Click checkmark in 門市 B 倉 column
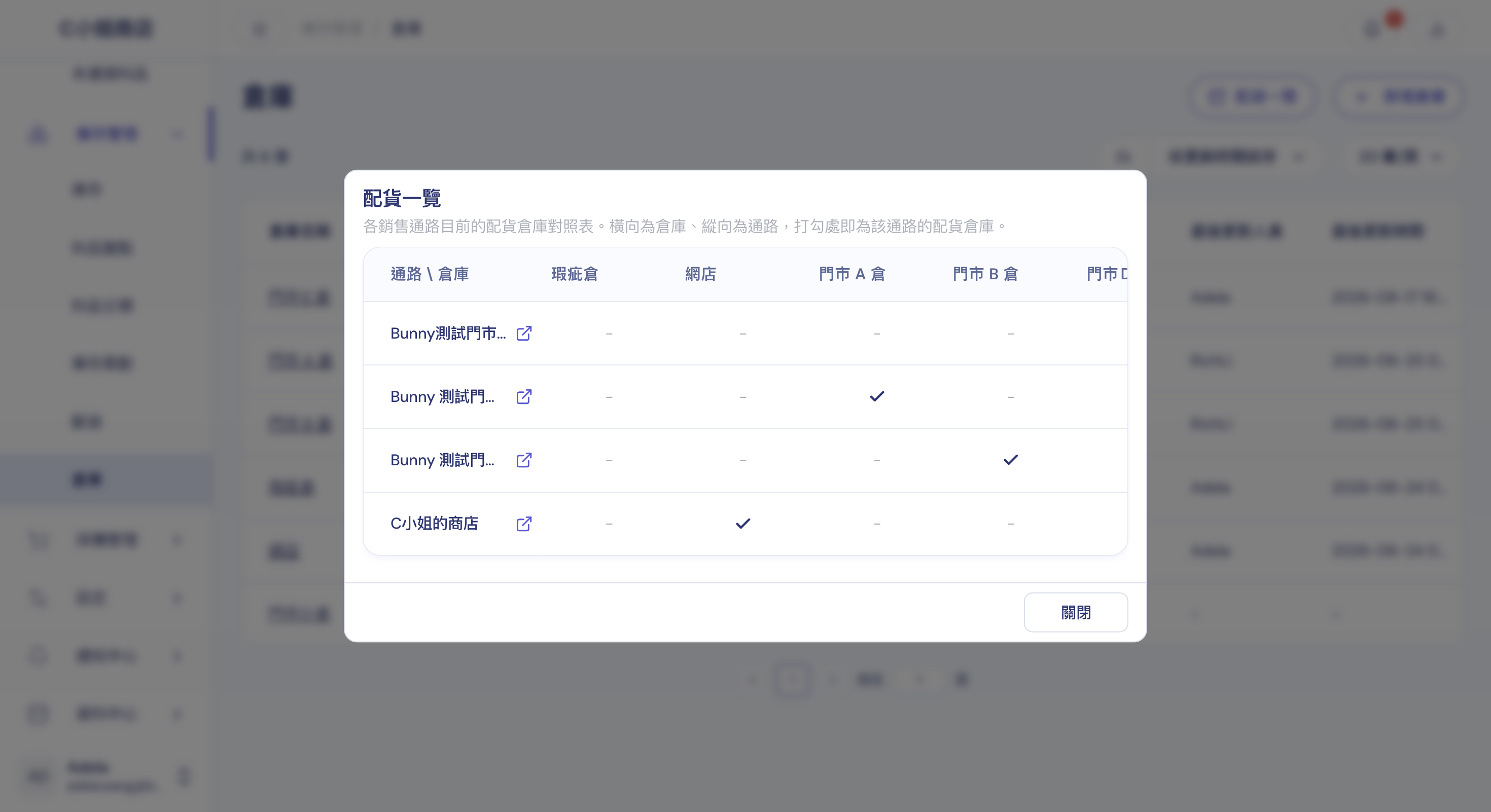 tap(1011, 460)
